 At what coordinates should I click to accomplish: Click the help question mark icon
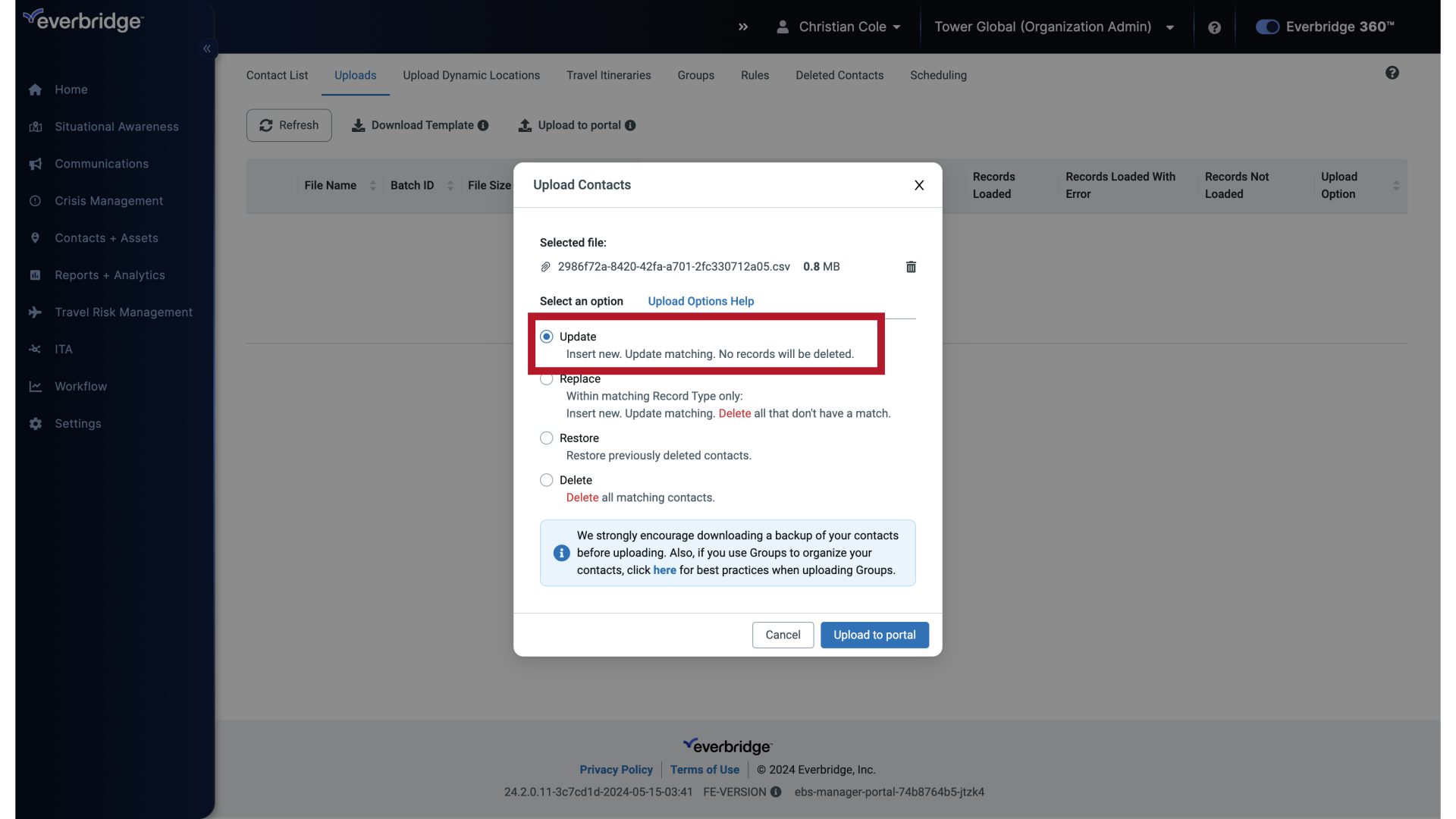(1214, 27)
